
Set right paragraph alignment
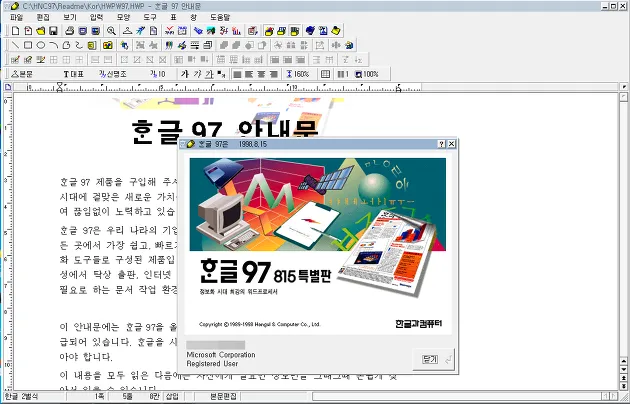point(274,74)
